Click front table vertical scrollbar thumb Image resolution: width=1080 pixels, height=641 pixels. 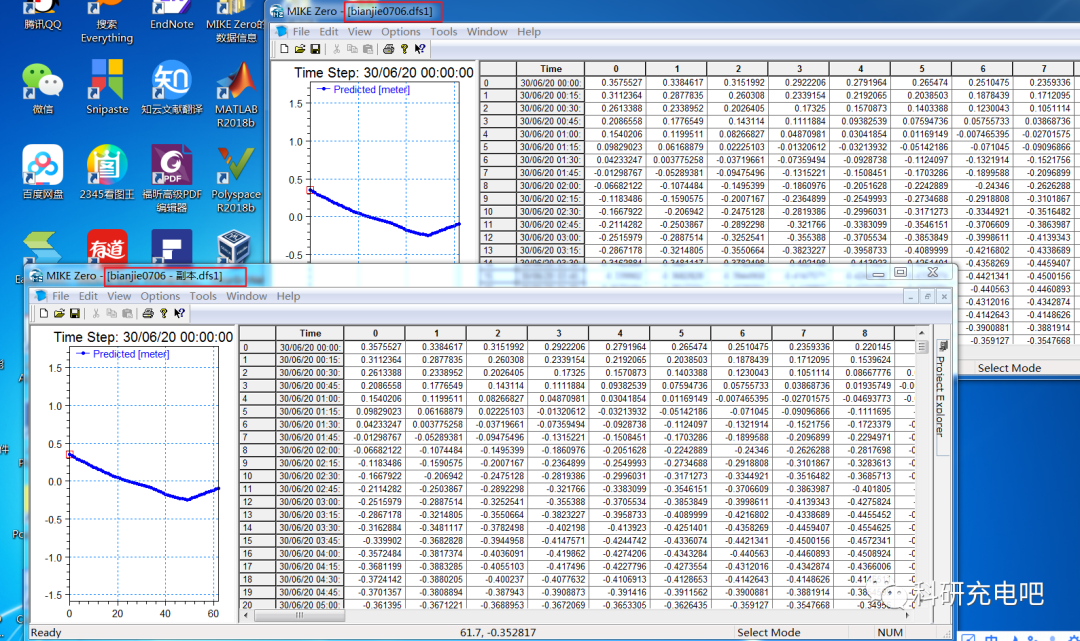(922, 347)
